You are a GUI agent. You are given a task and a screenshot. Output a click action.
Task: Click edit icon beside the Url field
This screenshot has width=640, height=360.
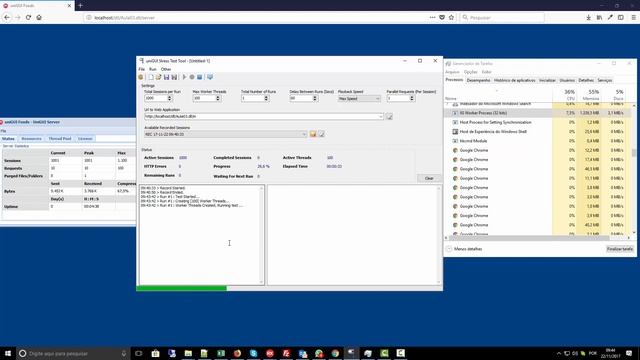pos(389,117)
